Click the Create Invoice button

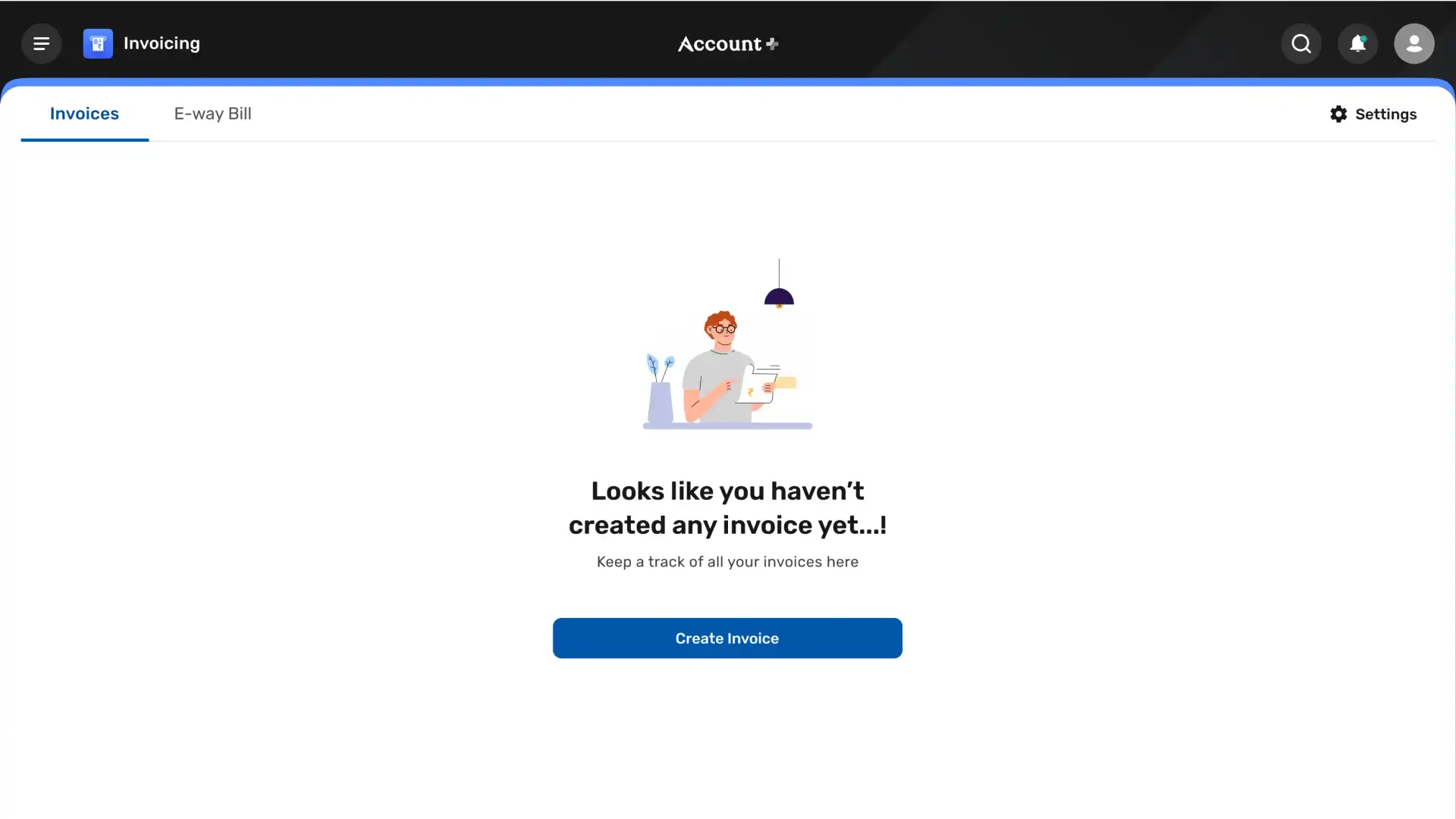tap(727, 638)
